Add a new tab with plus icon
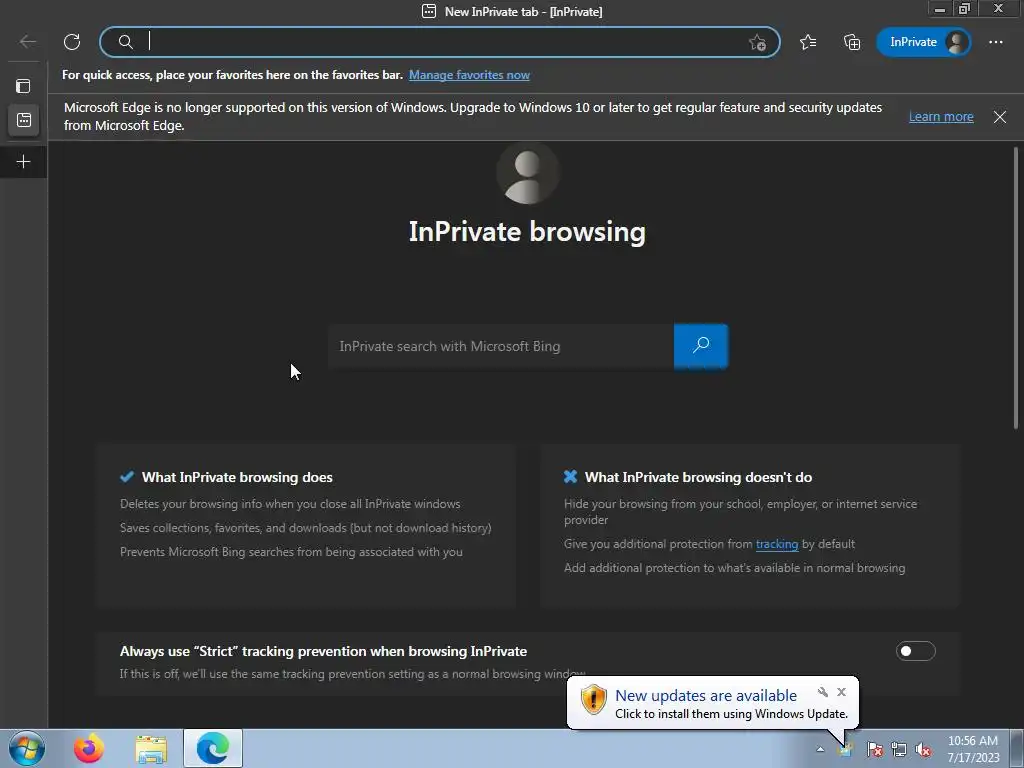Viewport: 1024px width, 768px height. tap(24, 161)
